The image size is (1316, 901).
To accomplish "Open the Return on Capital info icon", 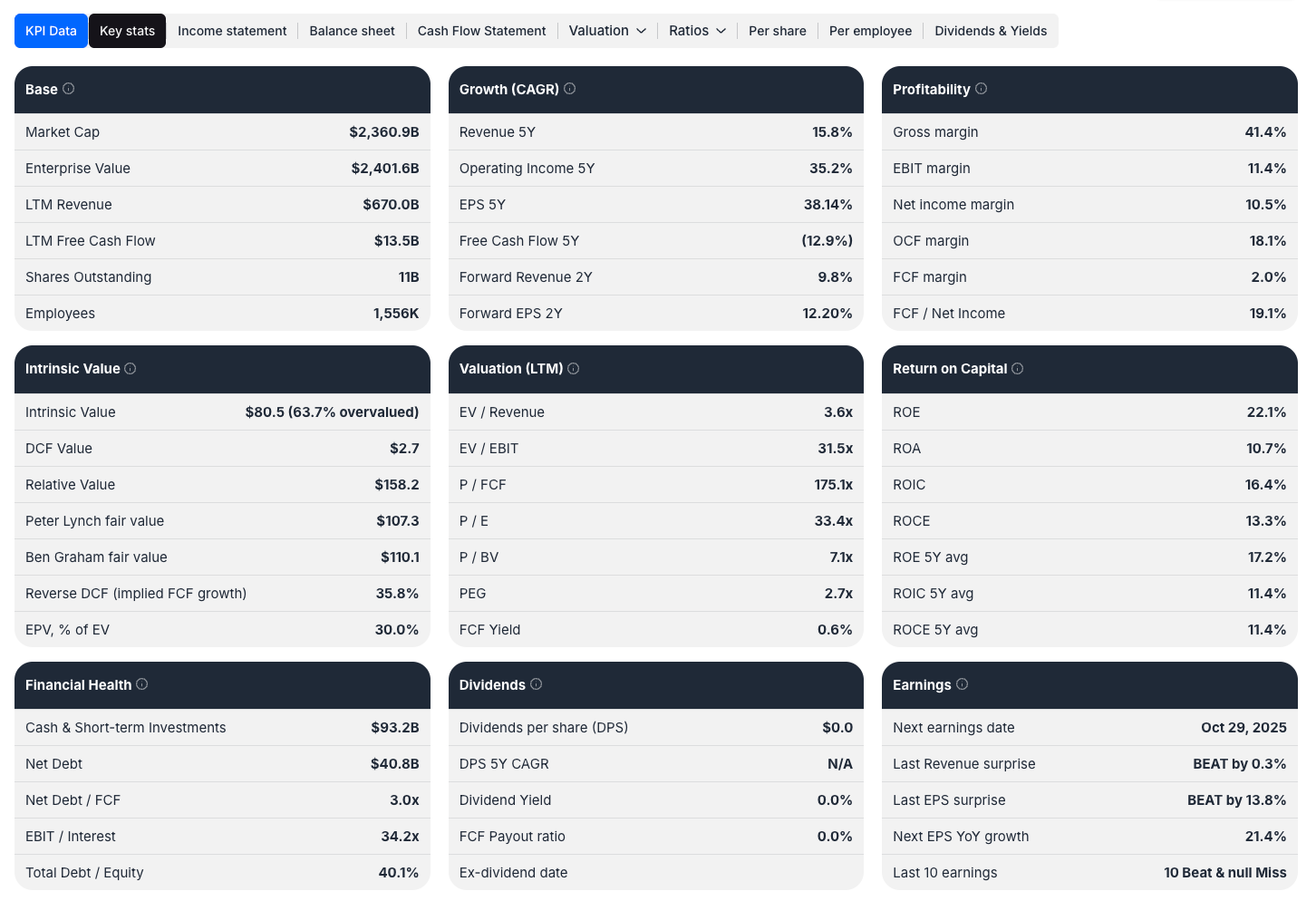I will tap(1017, 369).
